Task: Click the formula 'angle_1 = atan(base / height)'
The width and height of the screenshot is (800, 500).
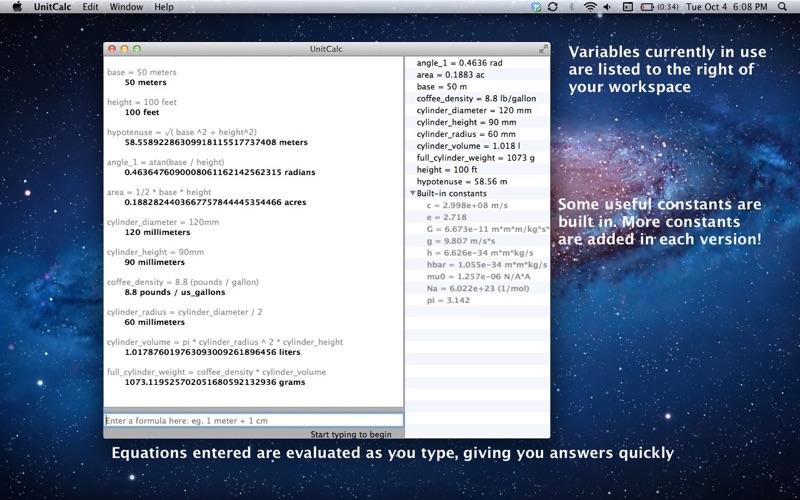Action: (x=165, y=162)
